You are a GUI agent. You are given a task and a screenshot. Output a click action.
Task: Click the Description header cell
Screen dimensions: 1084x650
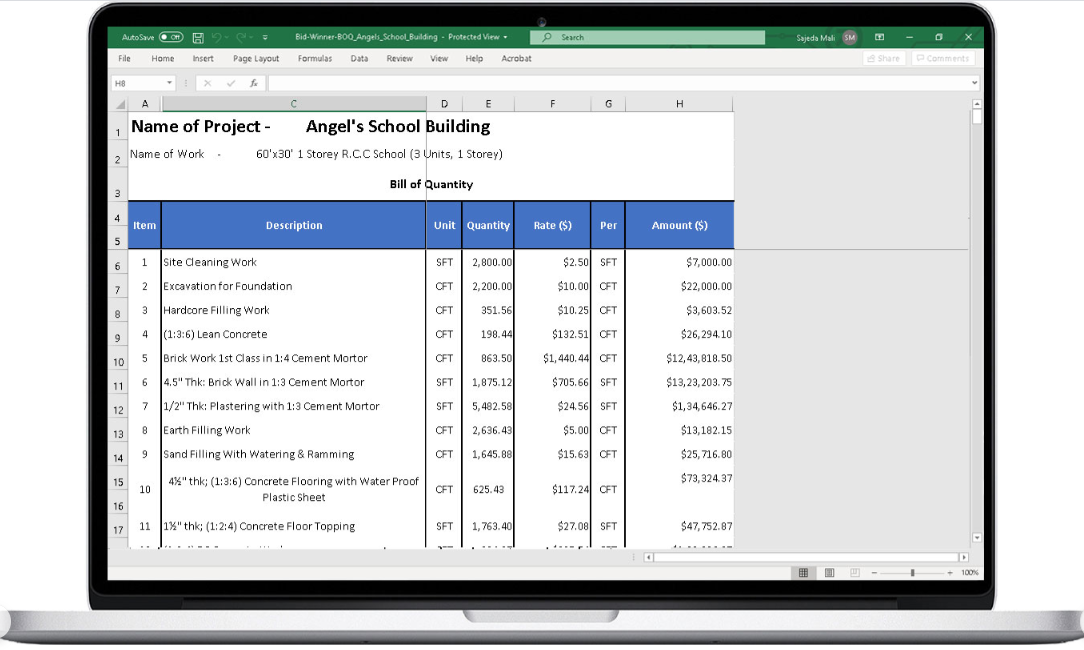click(x=294, y=225)
